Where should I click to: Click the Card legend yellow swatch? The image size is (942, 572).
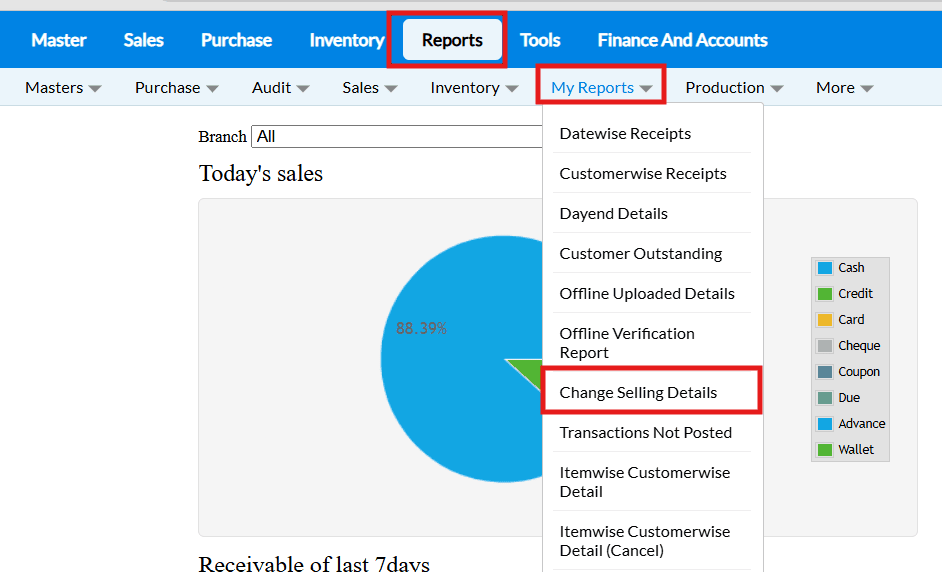pos(825,320)
